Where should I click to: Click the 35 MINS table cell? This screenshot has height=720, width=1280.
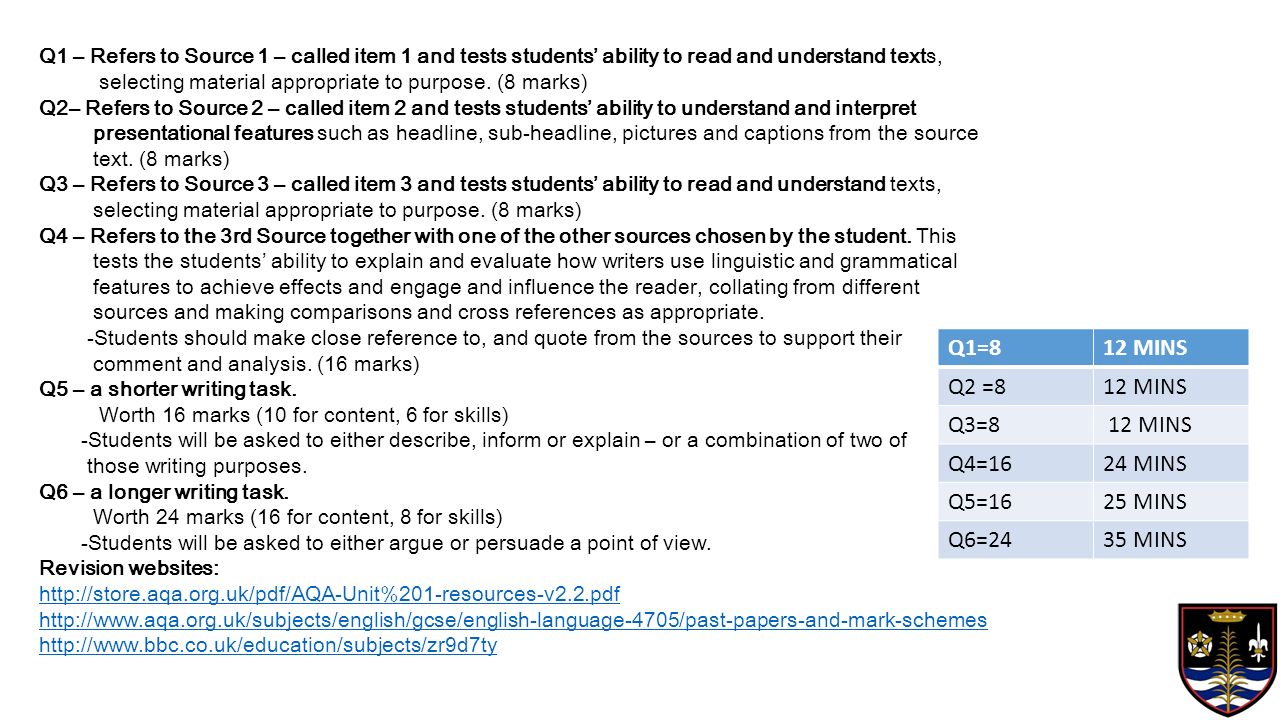tap(1171, 539)
